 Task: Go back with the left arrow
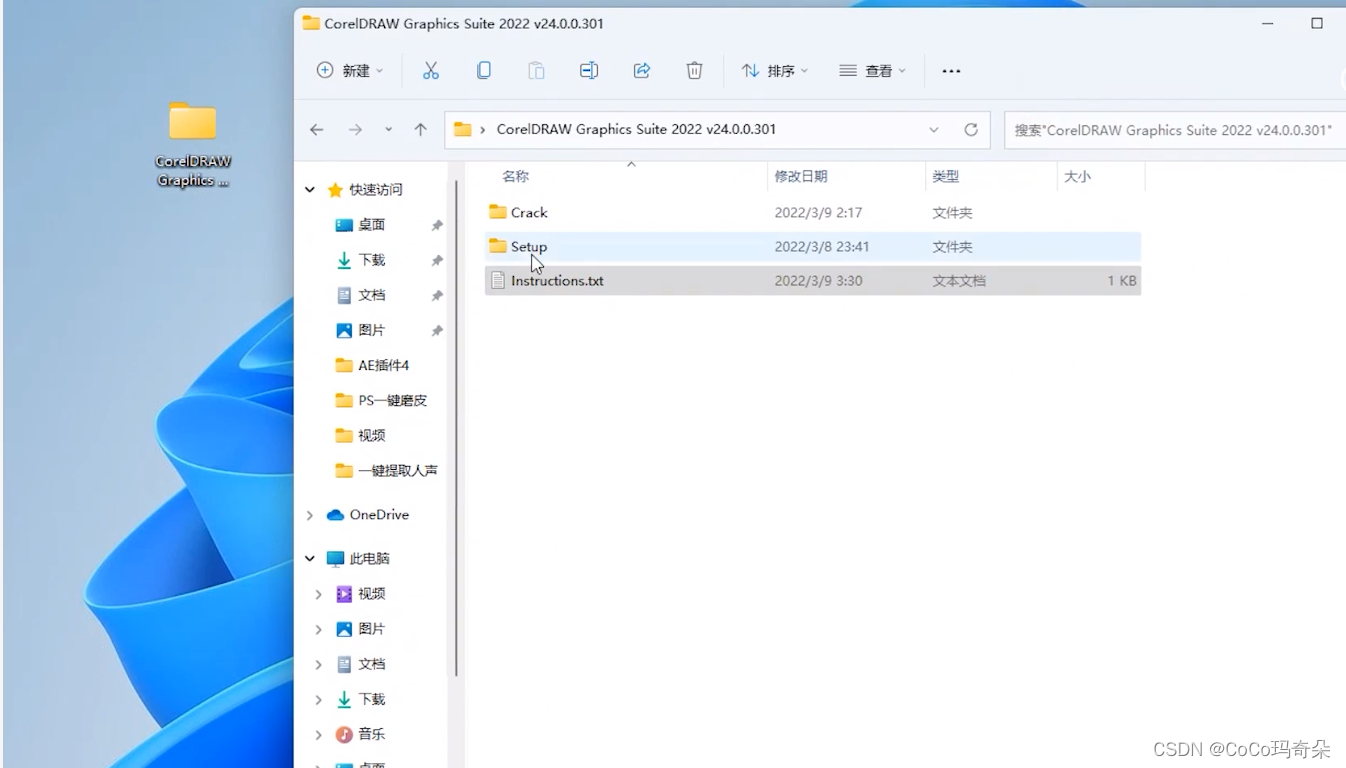pyautogui.click(x=317, y=129)
